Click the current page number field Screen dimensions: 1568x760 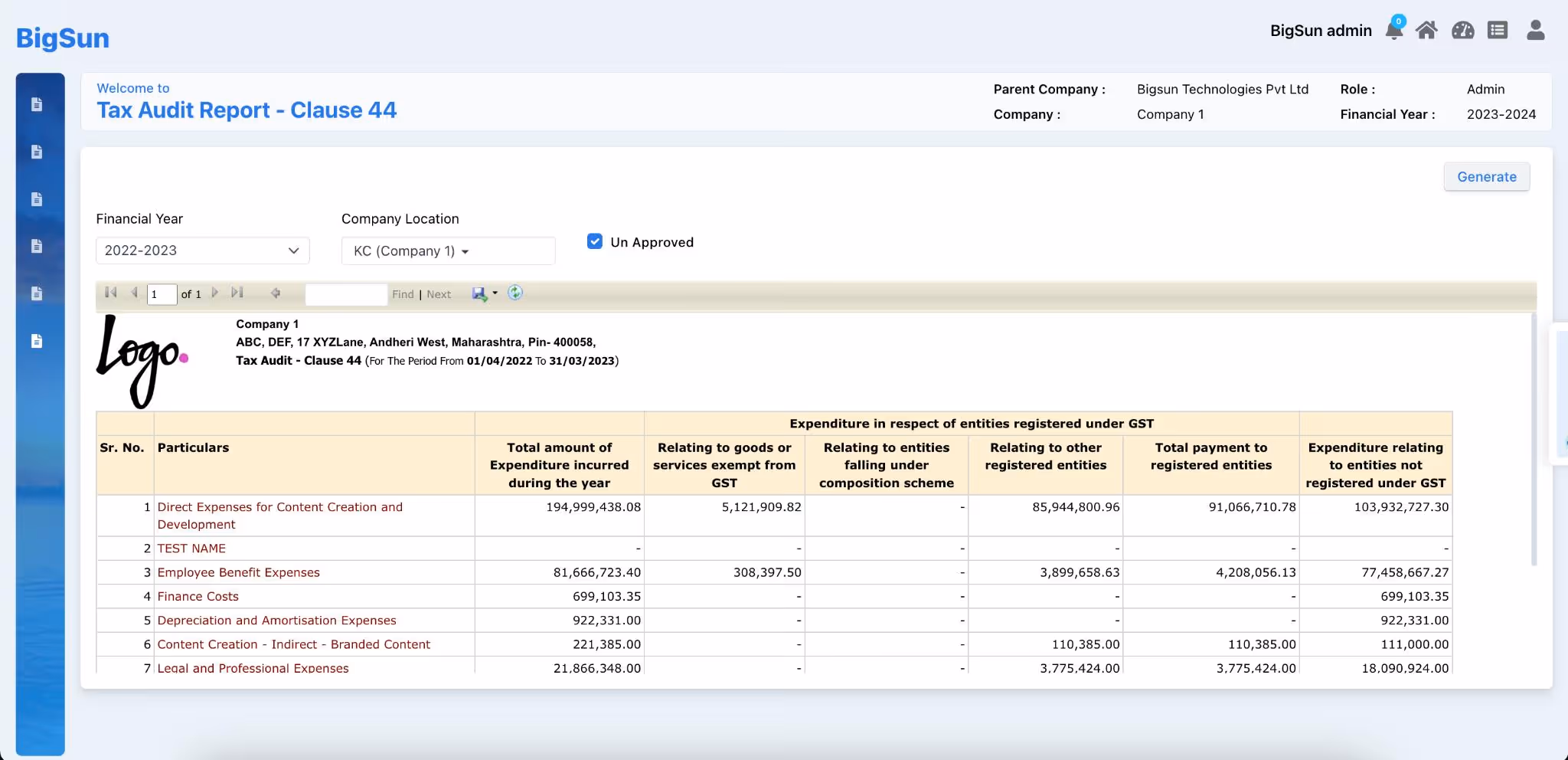(162, 294)
